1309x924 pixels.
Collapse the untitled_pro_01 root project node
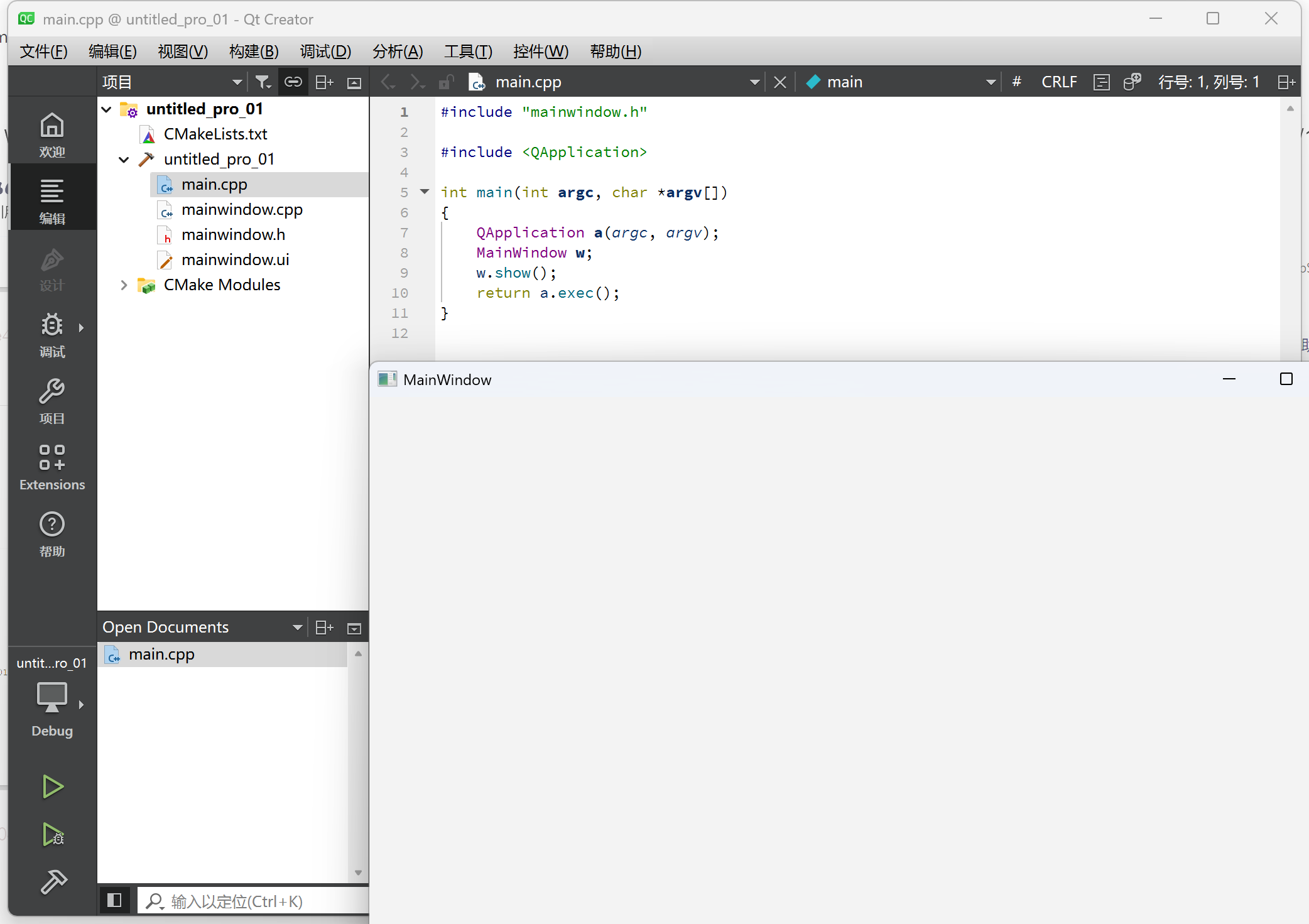(107, 109)
